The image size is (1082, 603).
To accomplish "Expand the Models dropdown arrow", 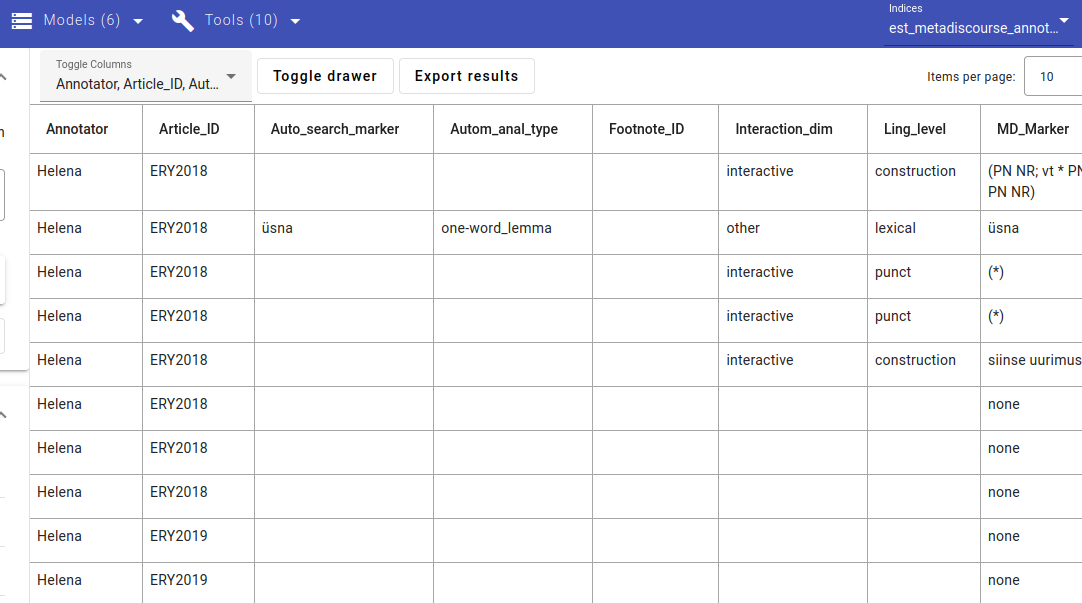I will (x=138, y=21).
